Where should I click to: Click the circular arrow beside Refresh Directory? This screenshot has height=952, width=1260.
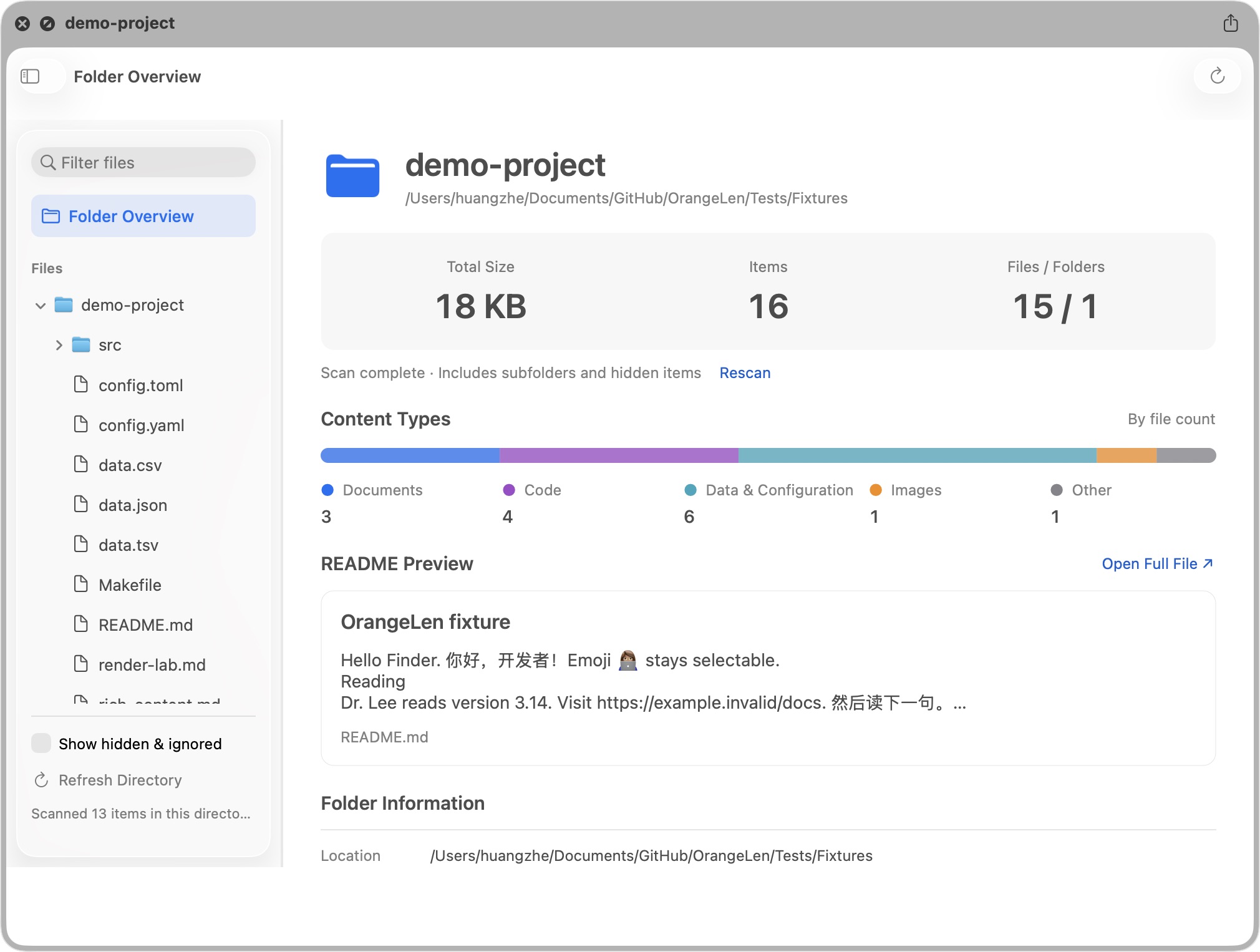[x=41, y=780]
